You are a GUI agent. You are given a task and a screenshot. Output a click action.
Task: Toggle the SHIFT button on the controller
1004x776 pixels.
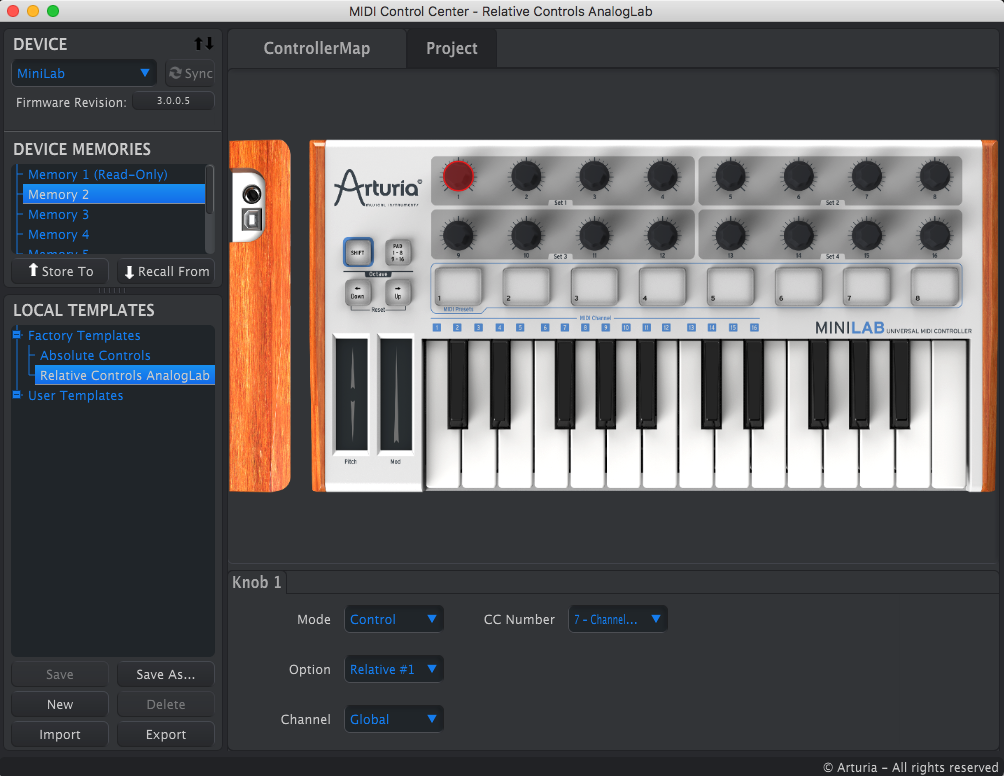click(358, 252)
